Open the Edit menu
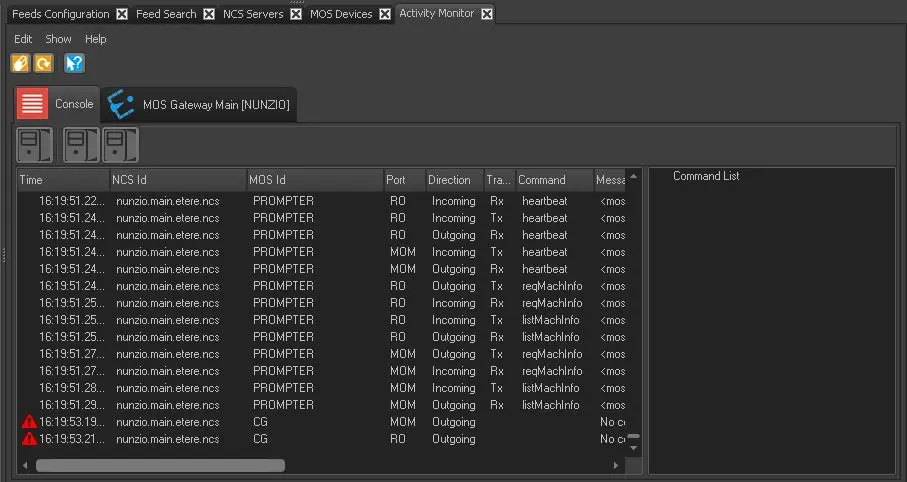Viewport: 907px width, 482px height. coord(23,39)
